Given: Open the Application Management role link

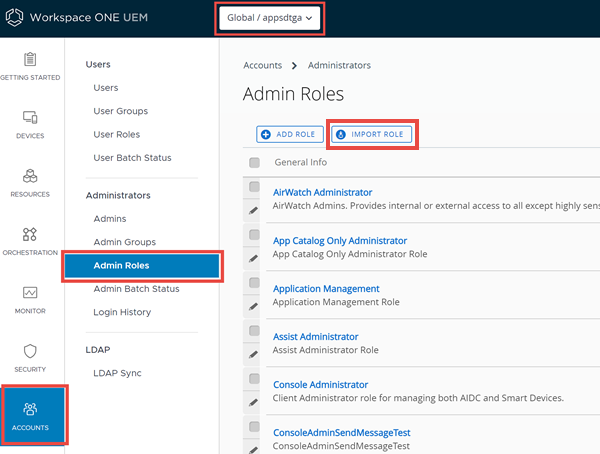Looking at the screenshot, I should (326, 289).
